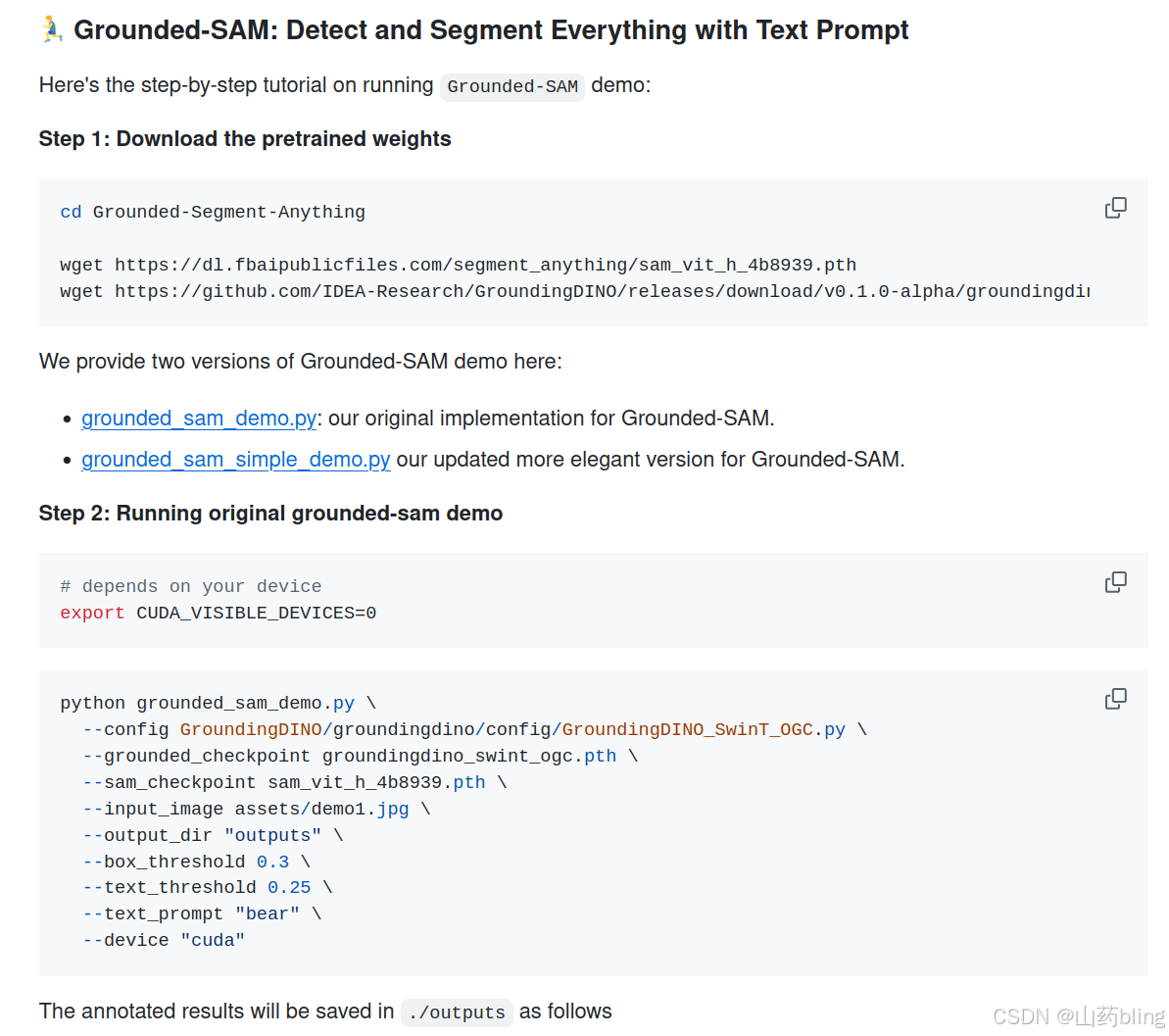The image size is (1169, 1036).
Task: Click the "Step 1: Download the pretrained weights" heading
Action: click(x=245, y=139)
